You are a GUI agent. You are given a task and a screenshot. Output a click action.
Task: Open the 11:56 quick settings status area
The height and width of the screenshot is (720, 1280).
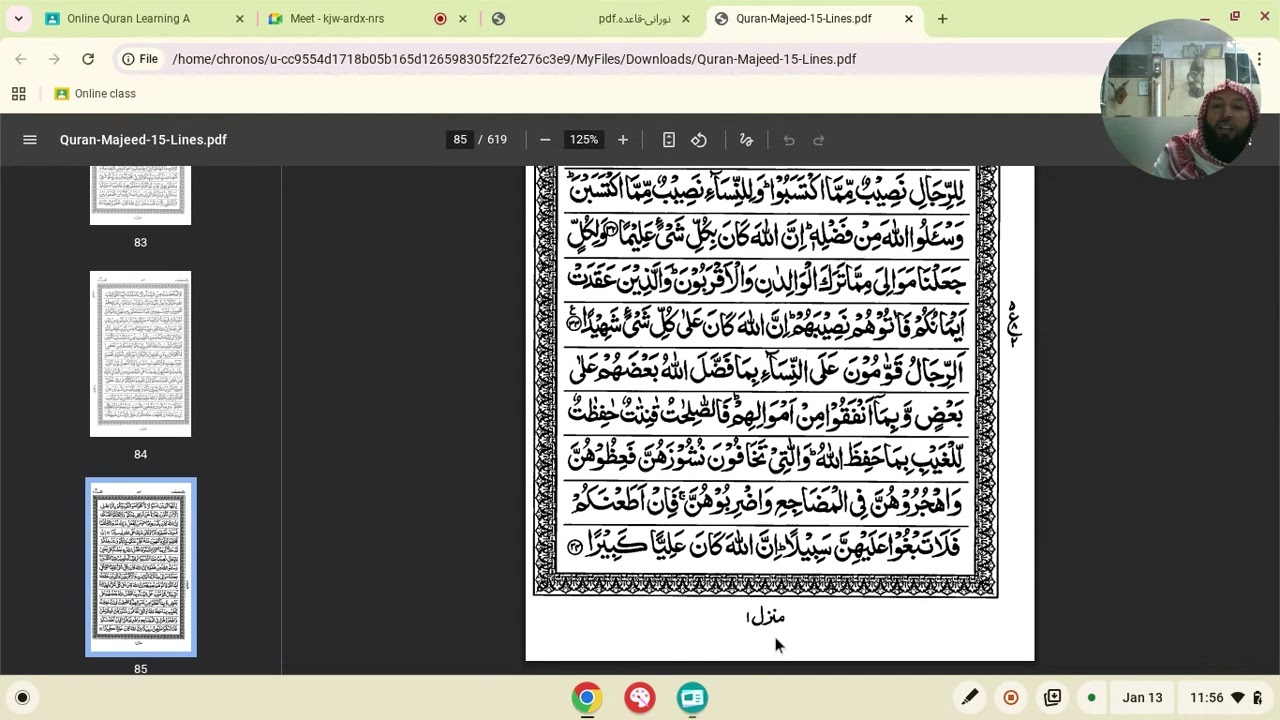(x=1226, y=698)
